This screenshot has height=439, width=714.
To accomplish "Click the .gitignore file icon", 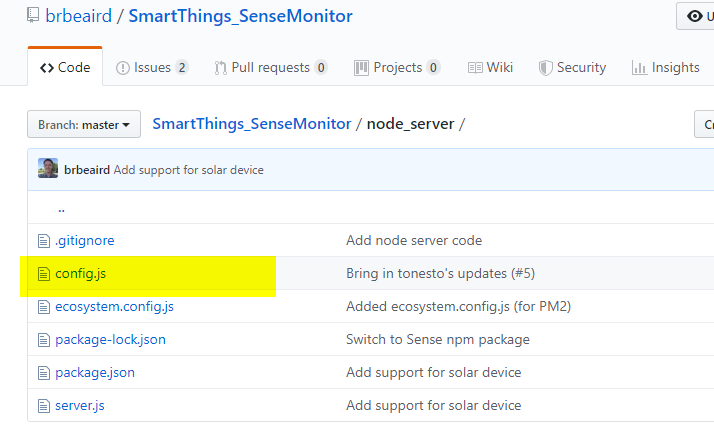I will tap(43, 240).
